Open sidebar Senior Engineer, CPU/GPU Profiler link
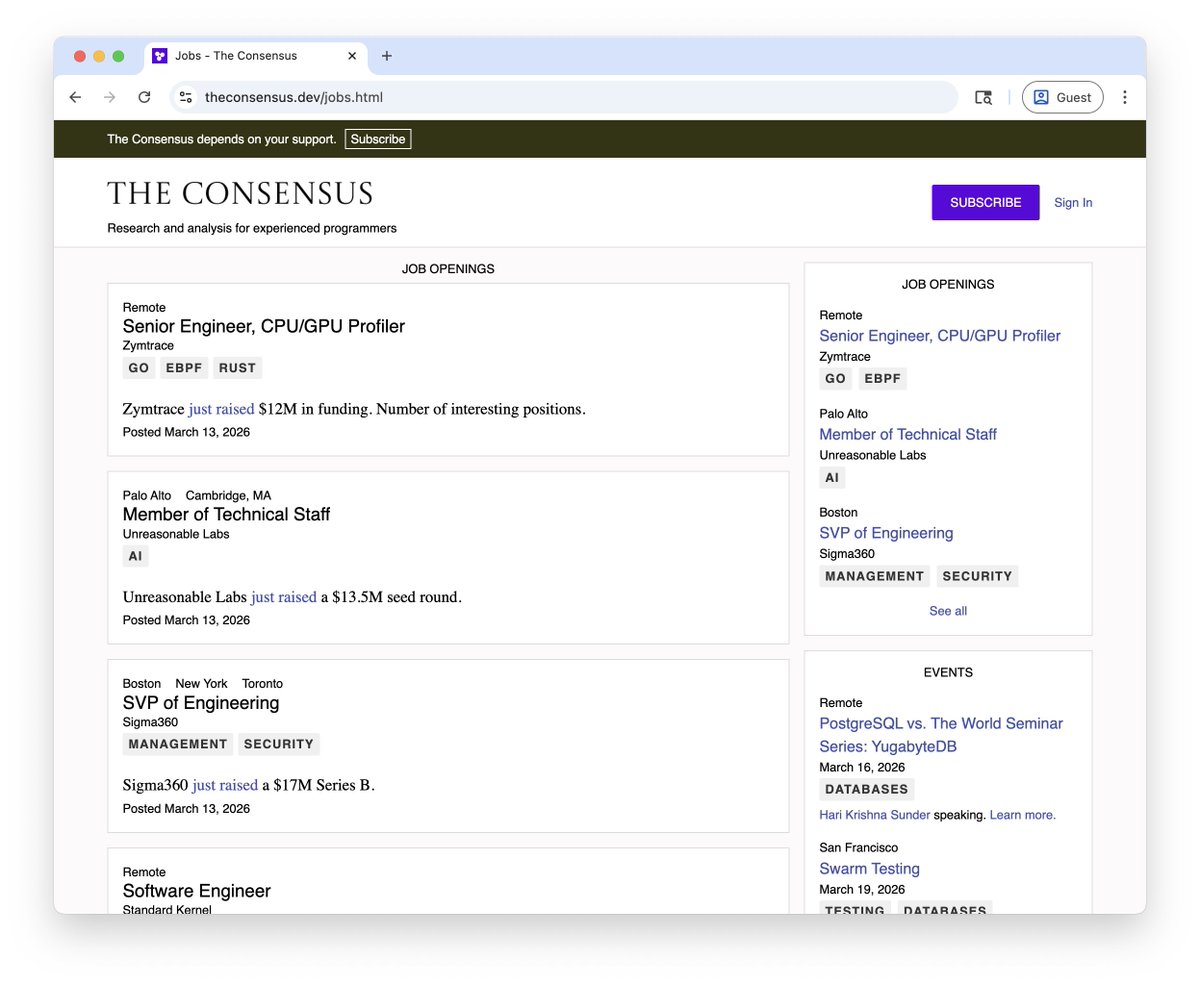Viewport: 1200px width, 985px height. point(940,336)
